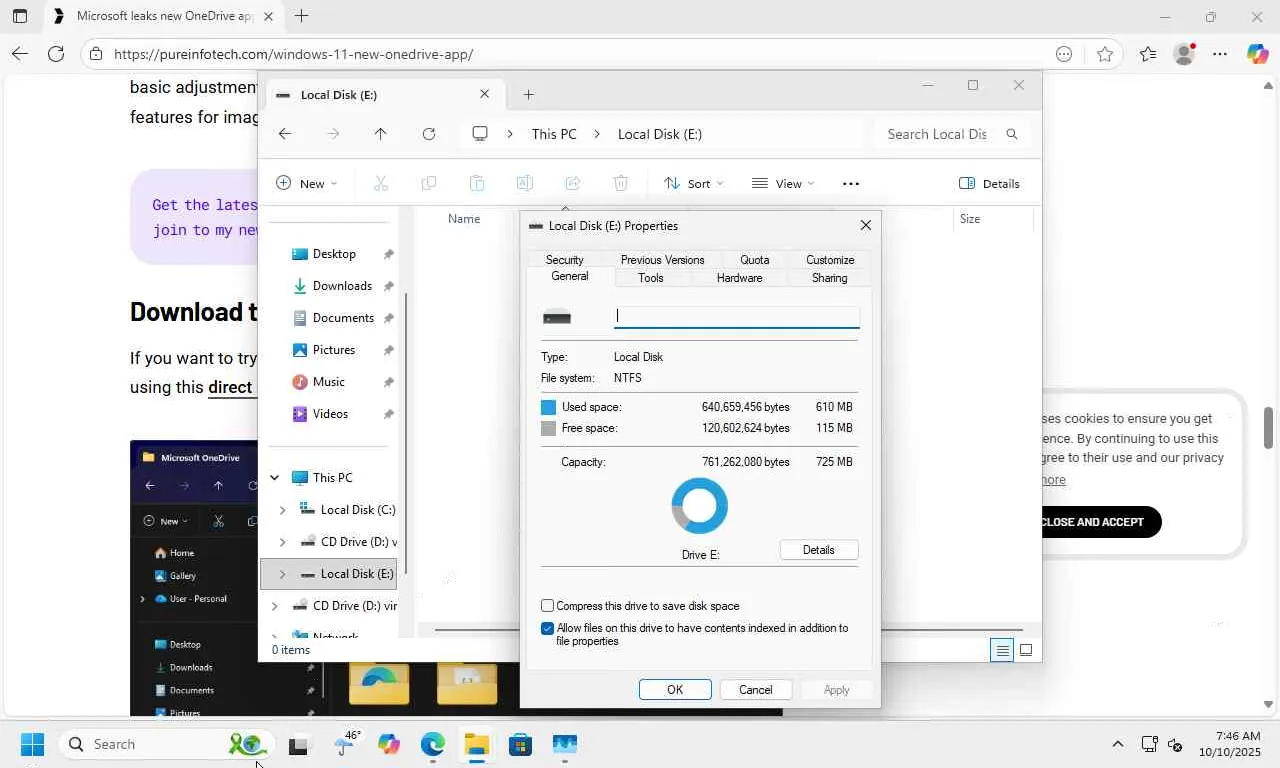
Task: Uncheck Allow files to be indexed option
Action: [547, 629]
